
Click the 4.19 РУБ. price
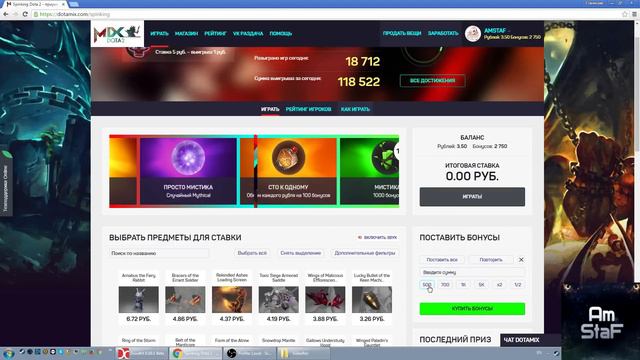(x=279, y=319)
